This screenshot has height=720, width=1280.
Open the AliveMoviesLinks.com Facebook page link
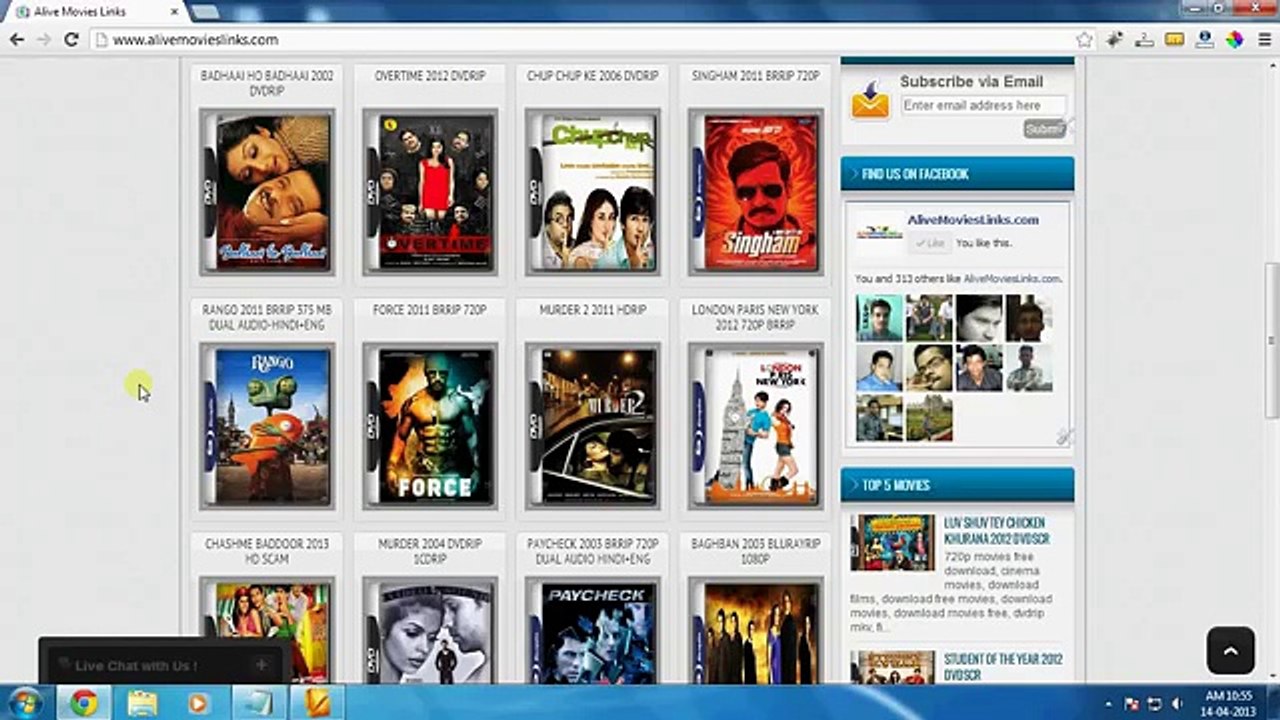pyautogui.click(x=973, y=220)
